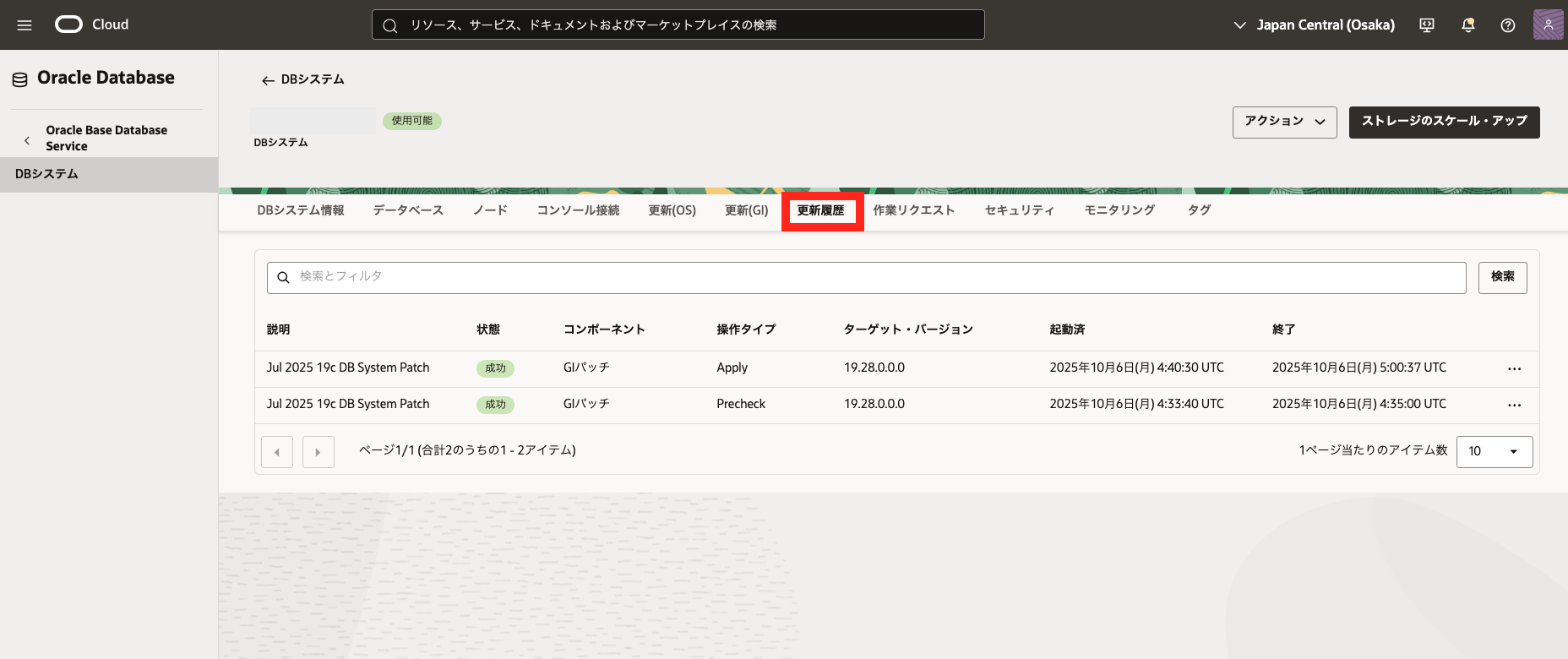Open the items-per-page dropdown showing 10

(x=1494, y=451)
